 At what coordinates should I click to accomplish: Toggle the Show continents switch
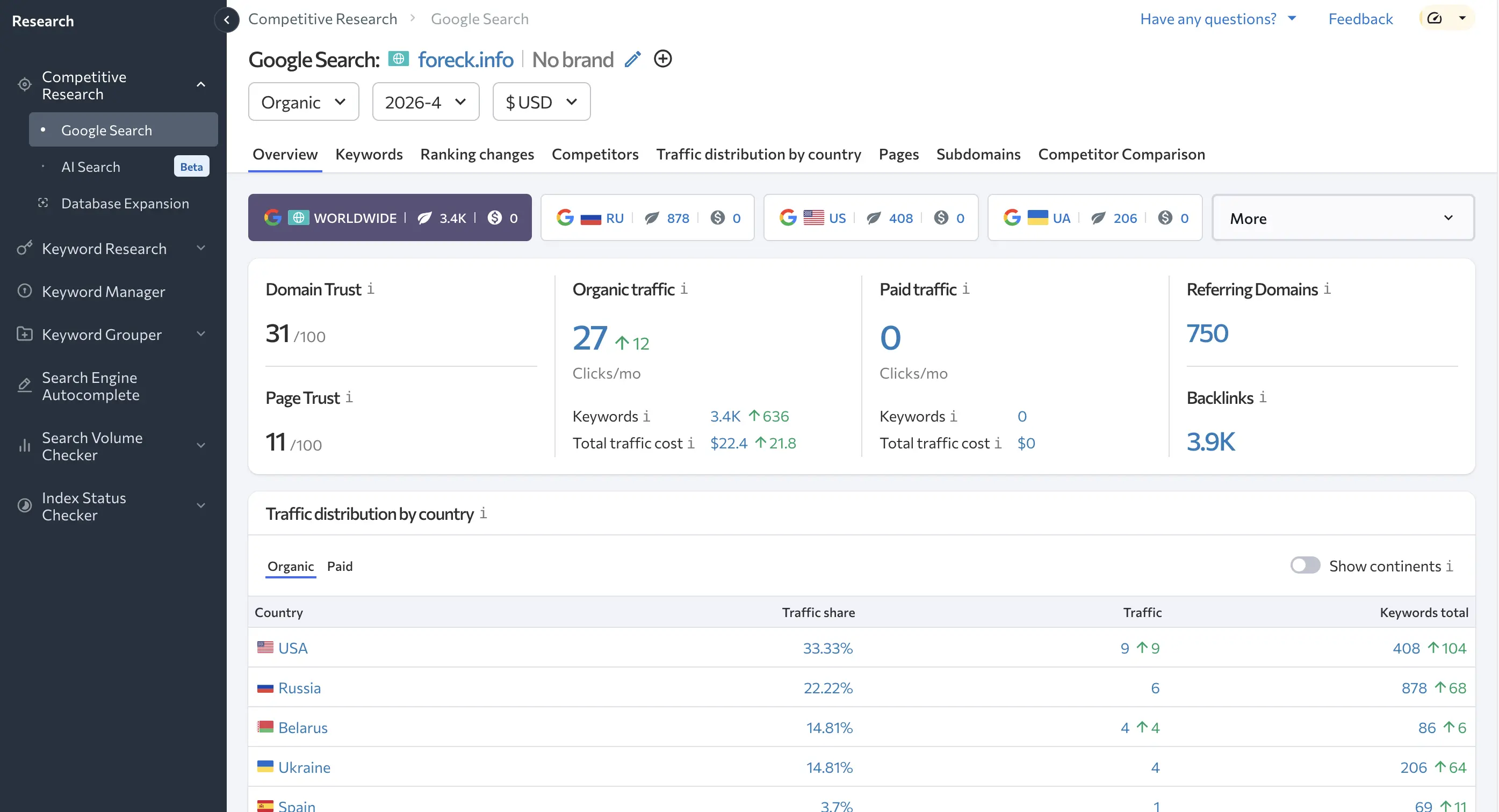pyautogui.click(x=1305, y=565)
